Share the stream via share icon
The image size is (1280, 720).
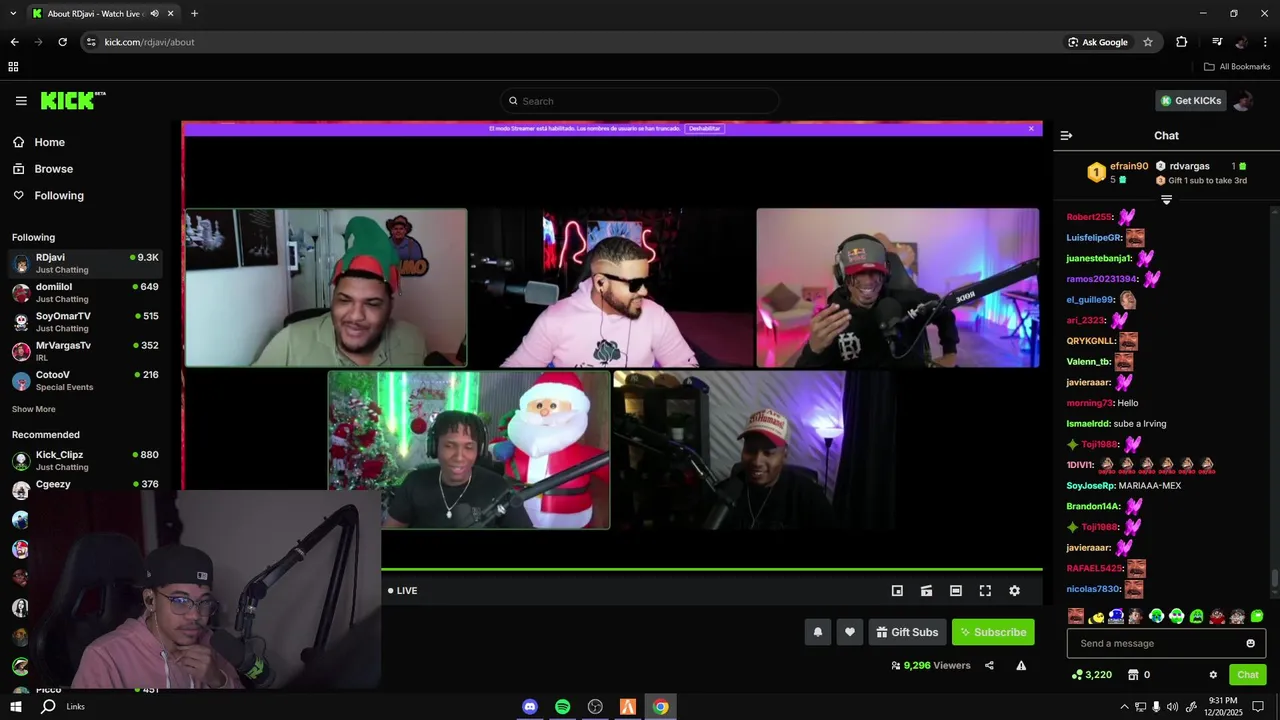click(989, 666)
